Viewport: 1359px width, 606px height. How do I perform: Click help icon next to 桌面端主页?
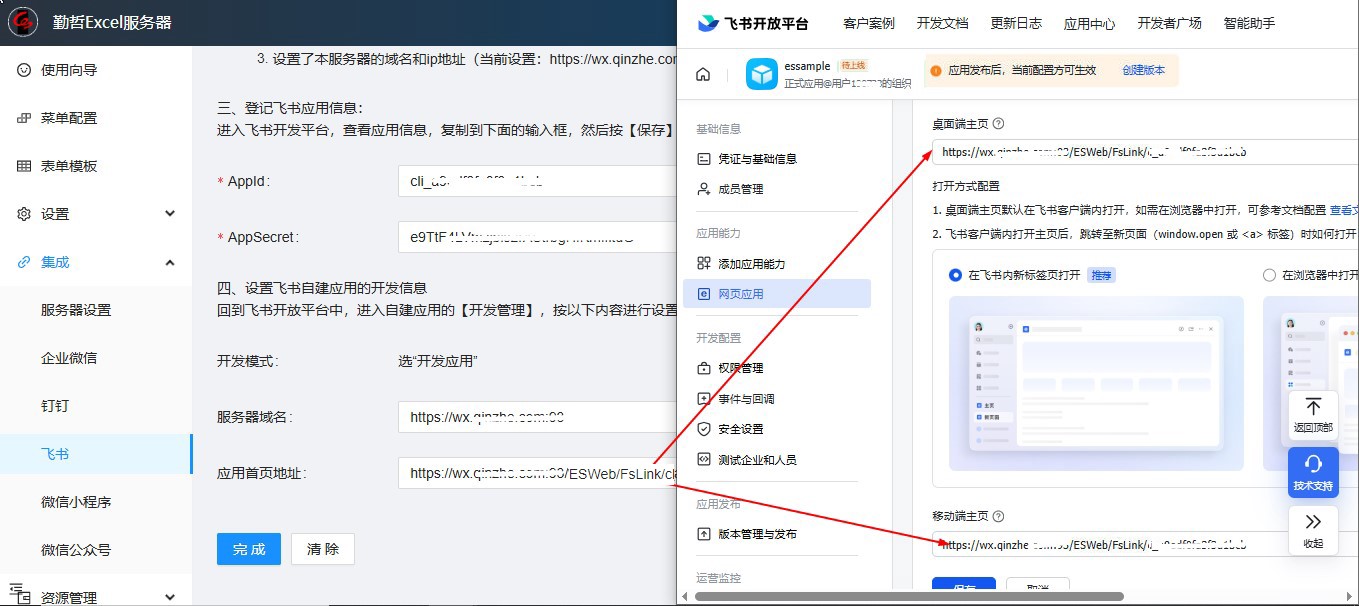(x=998, y=124)
